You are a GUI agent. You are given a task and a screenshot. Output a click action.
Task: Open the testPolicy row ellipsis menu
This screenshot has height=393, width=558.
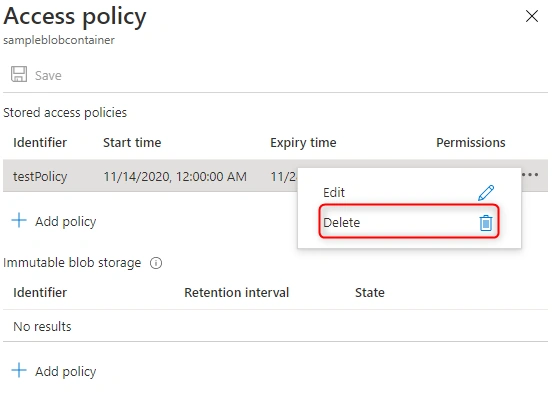click(x=530, y=175)
